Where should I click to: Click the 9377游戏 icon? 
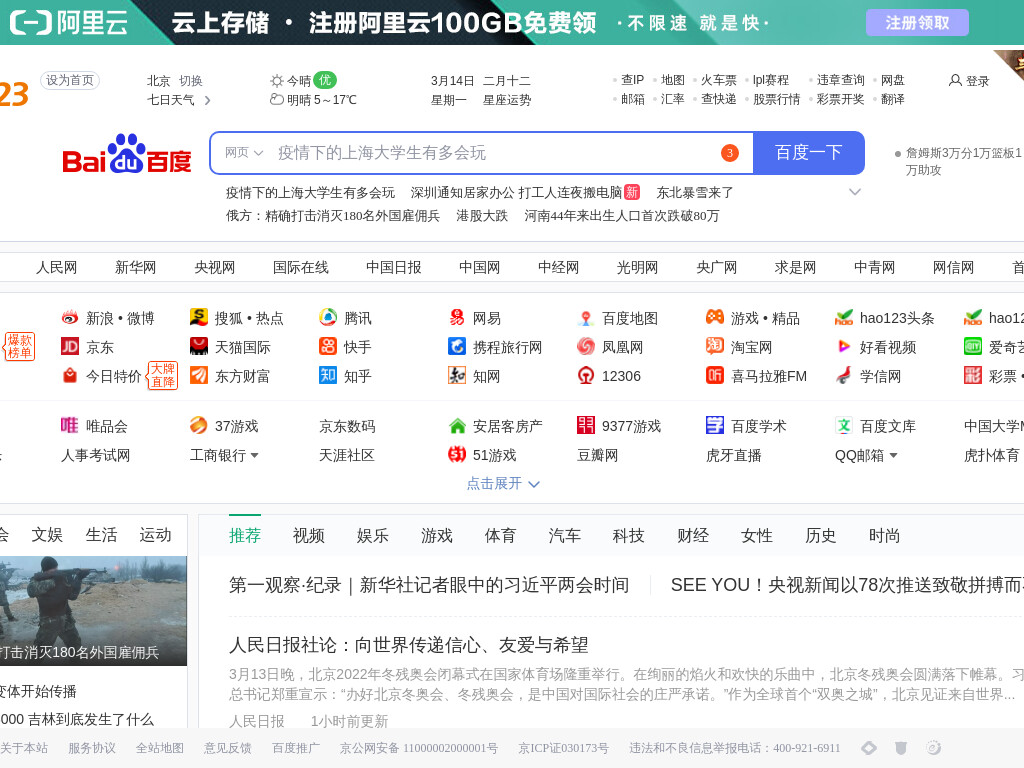click(586, 425)
